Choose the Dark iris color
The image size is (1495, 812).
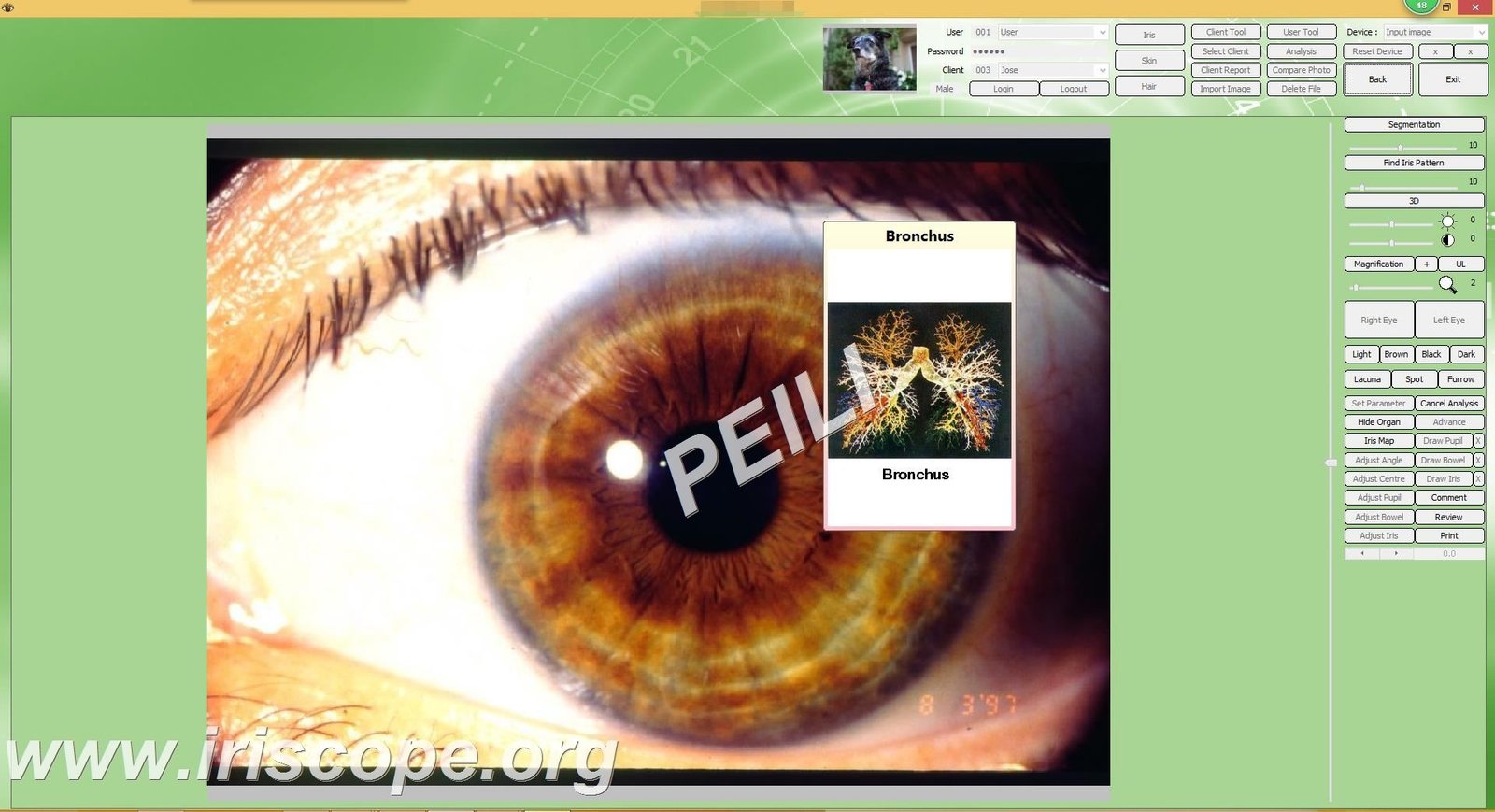click(1467, 354)
